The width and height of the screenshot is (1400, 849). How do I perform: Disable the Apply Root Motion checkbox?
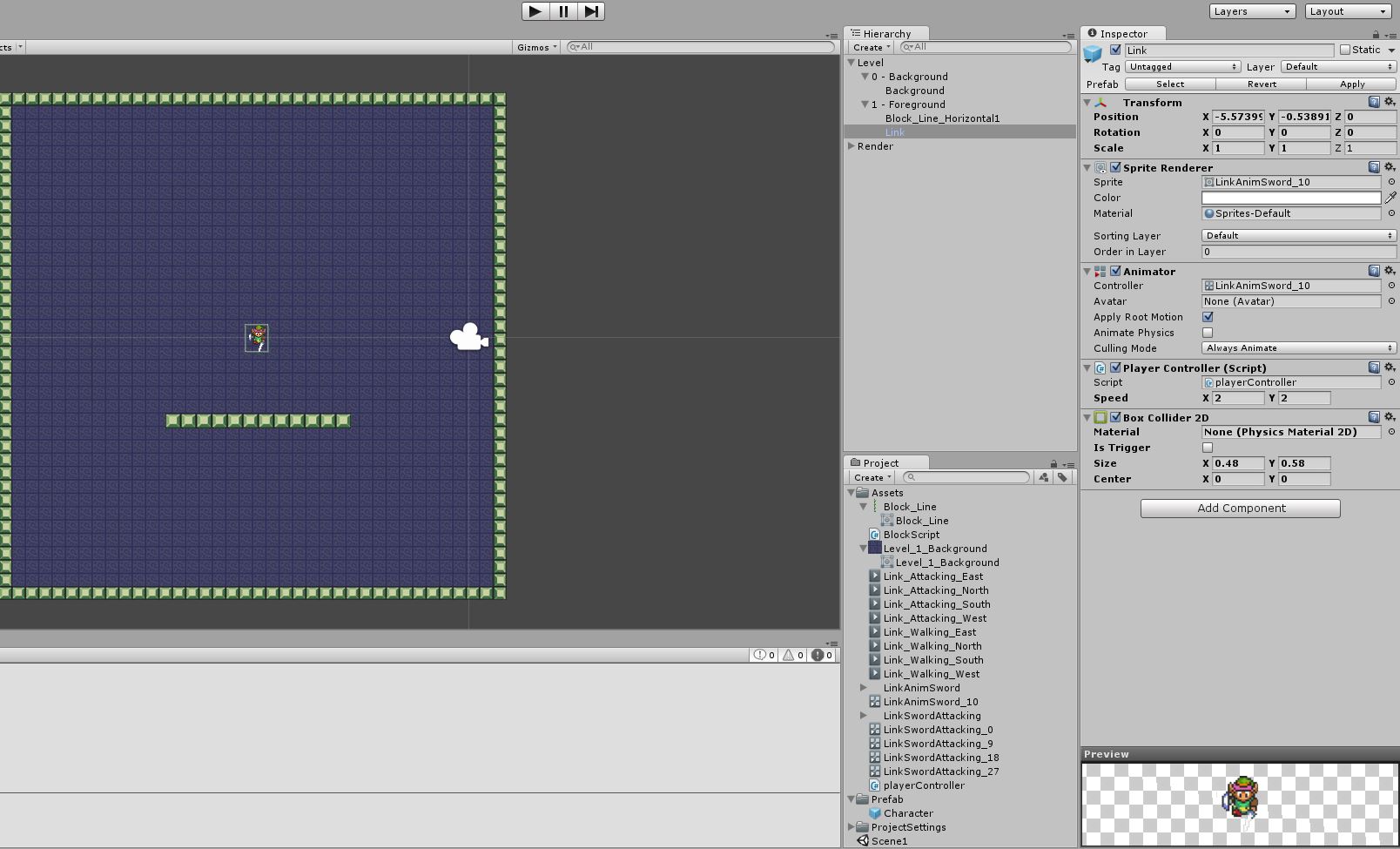(x=1208, y=317)
